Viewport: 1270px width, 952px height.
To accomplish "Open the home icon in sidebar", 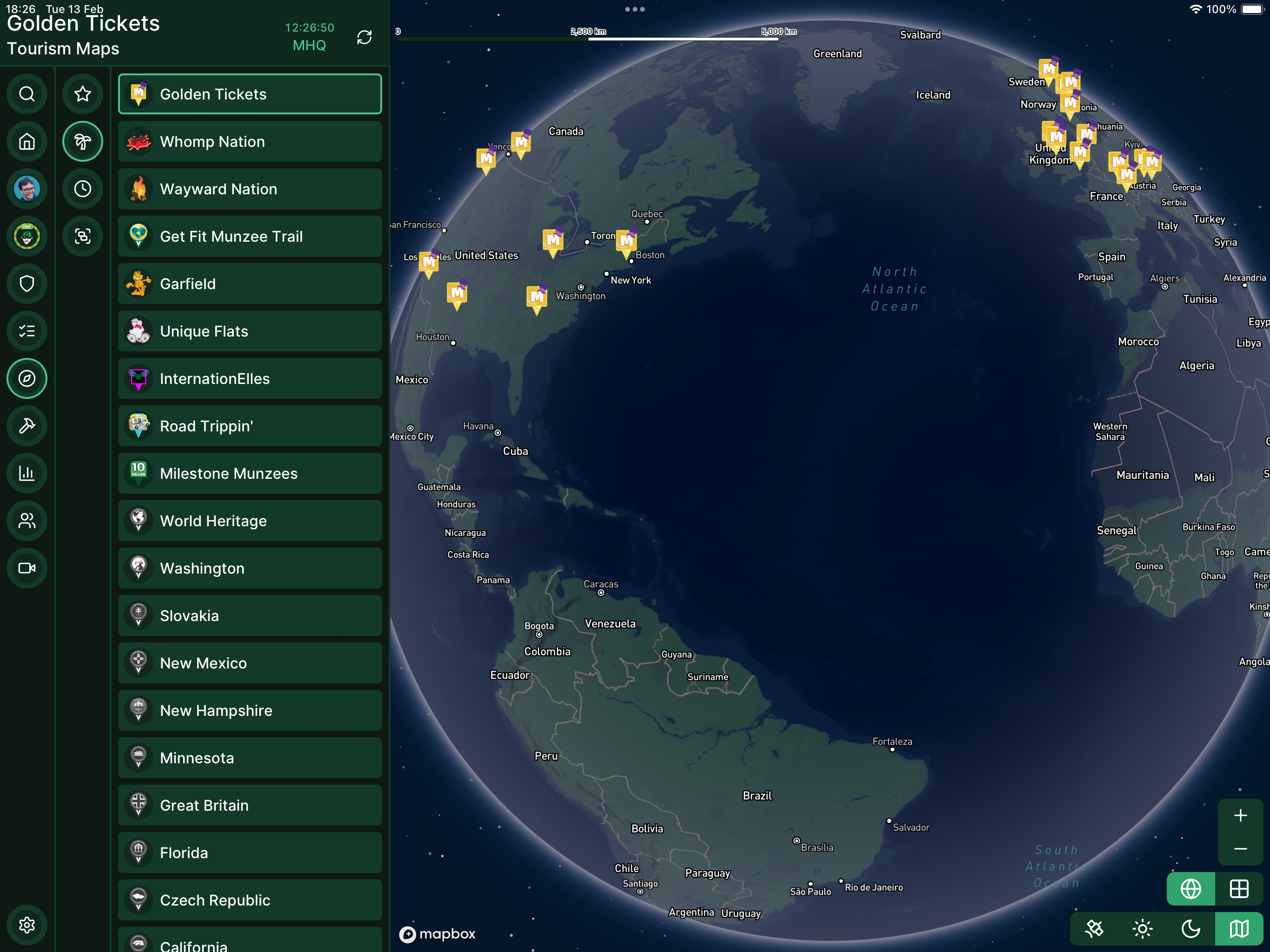I will (27, 141).
